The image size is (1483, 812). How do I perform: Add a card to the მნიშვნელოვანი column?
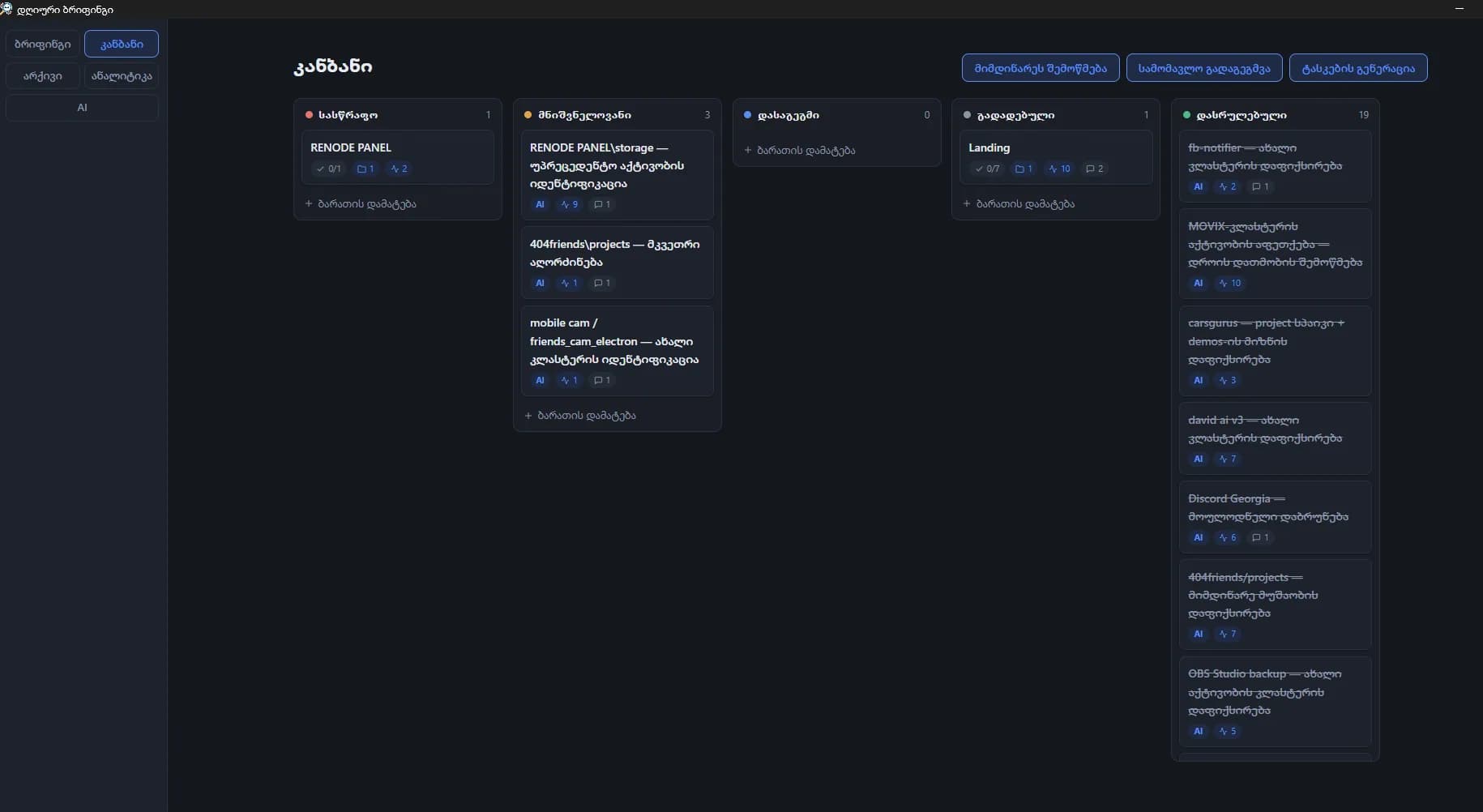pyautogui.click(x=580, y=415)
